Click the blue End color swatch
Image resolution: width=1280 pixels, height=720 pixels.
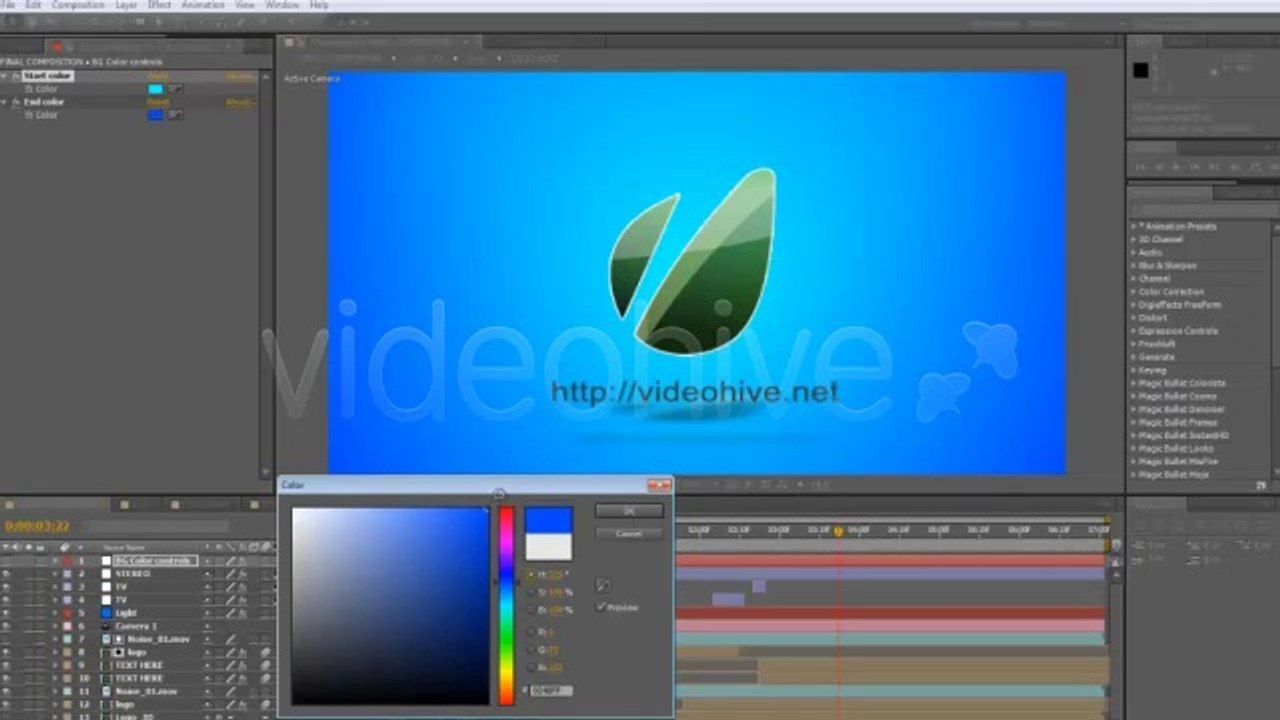pos(156,115)
